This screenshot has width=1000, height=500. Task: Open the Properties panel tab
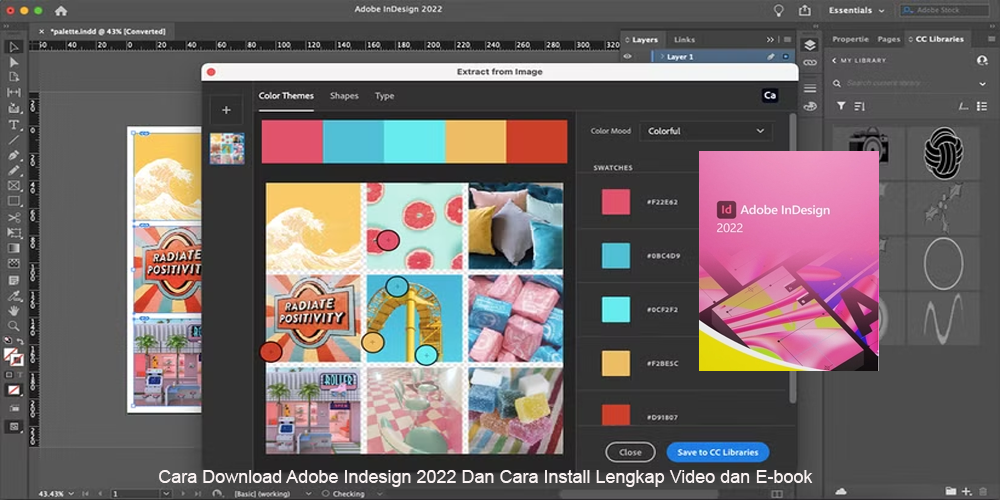click(850, 39)
